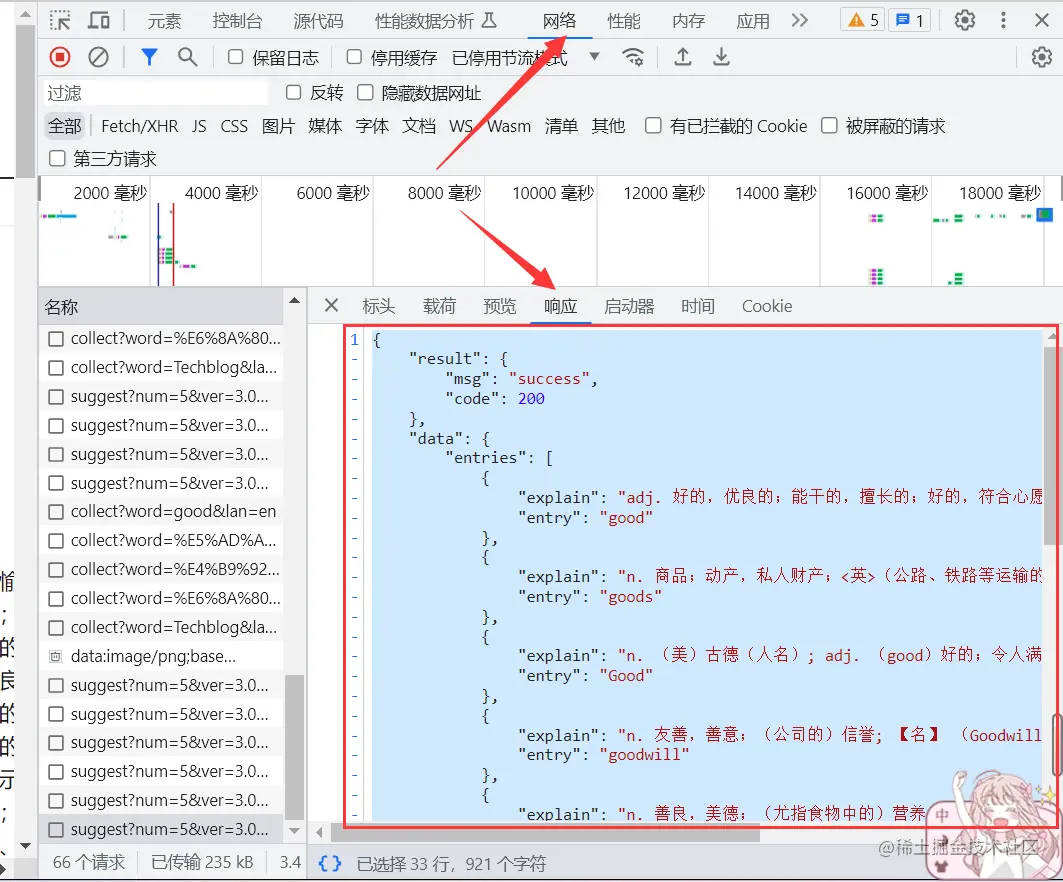Pretty print response with braces icon
This screenshot has width=1063, height=882.
click(x=329, y=864)
